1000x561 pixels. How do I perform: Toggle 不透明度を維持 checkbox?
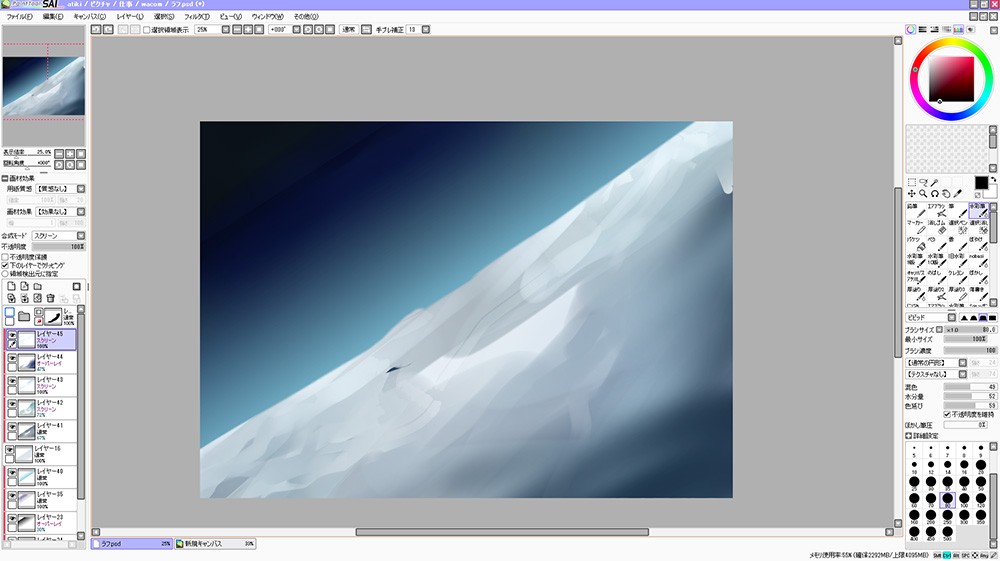coord(947,414)
